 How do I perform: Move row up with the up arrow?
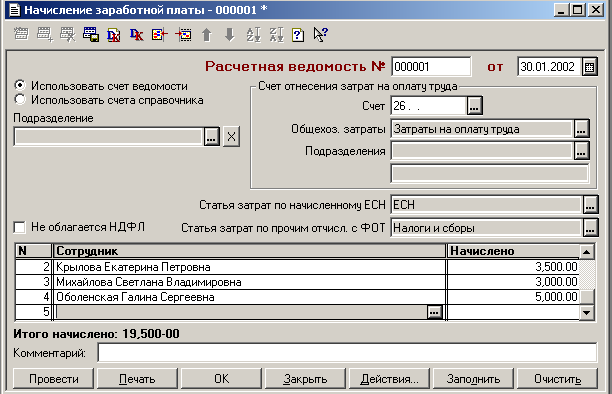pyautogui.click(x=206, y=34)
